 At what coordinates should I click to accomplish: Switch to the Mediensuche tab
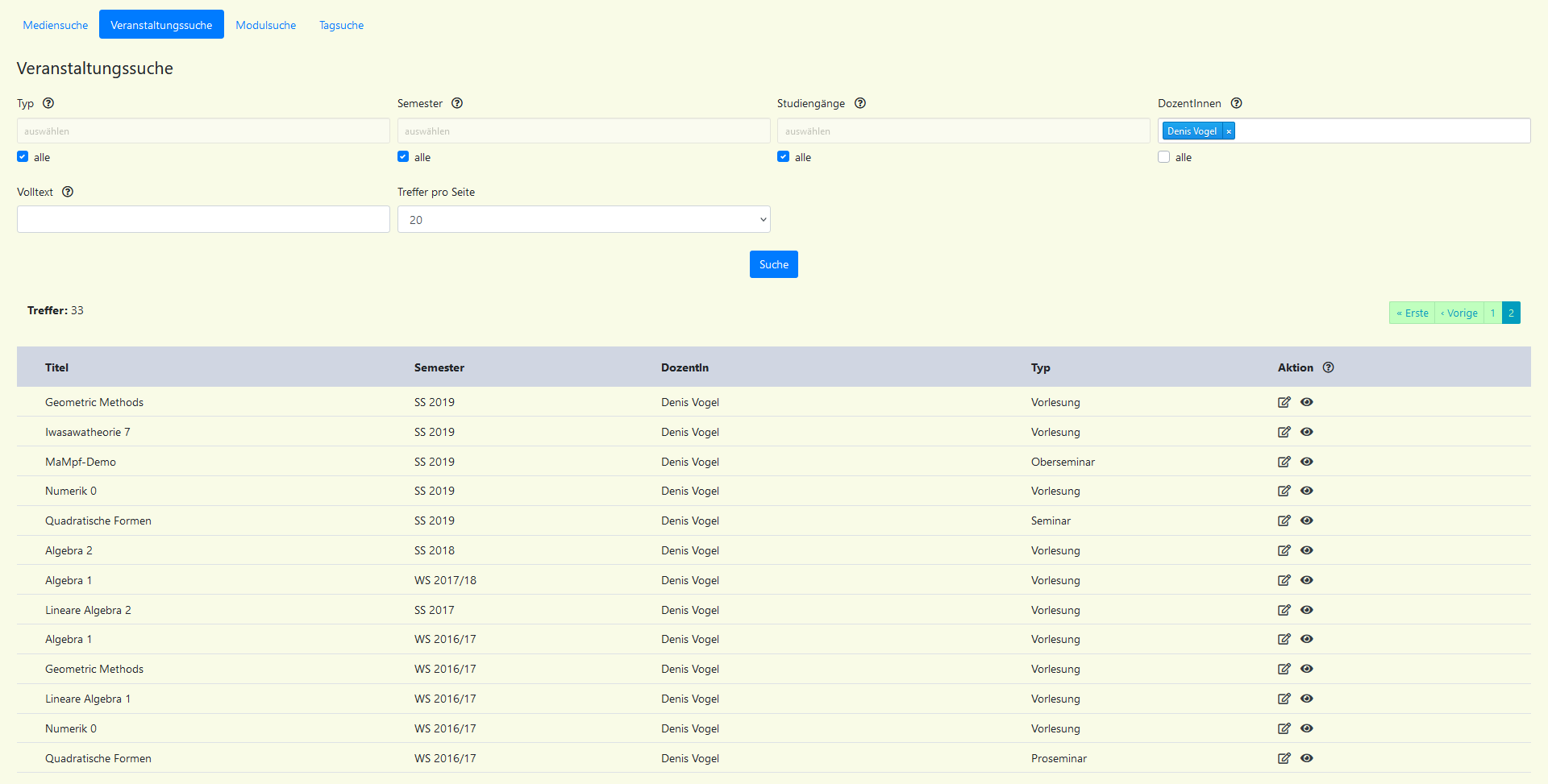pyautogui.click(x=56, y=25)
